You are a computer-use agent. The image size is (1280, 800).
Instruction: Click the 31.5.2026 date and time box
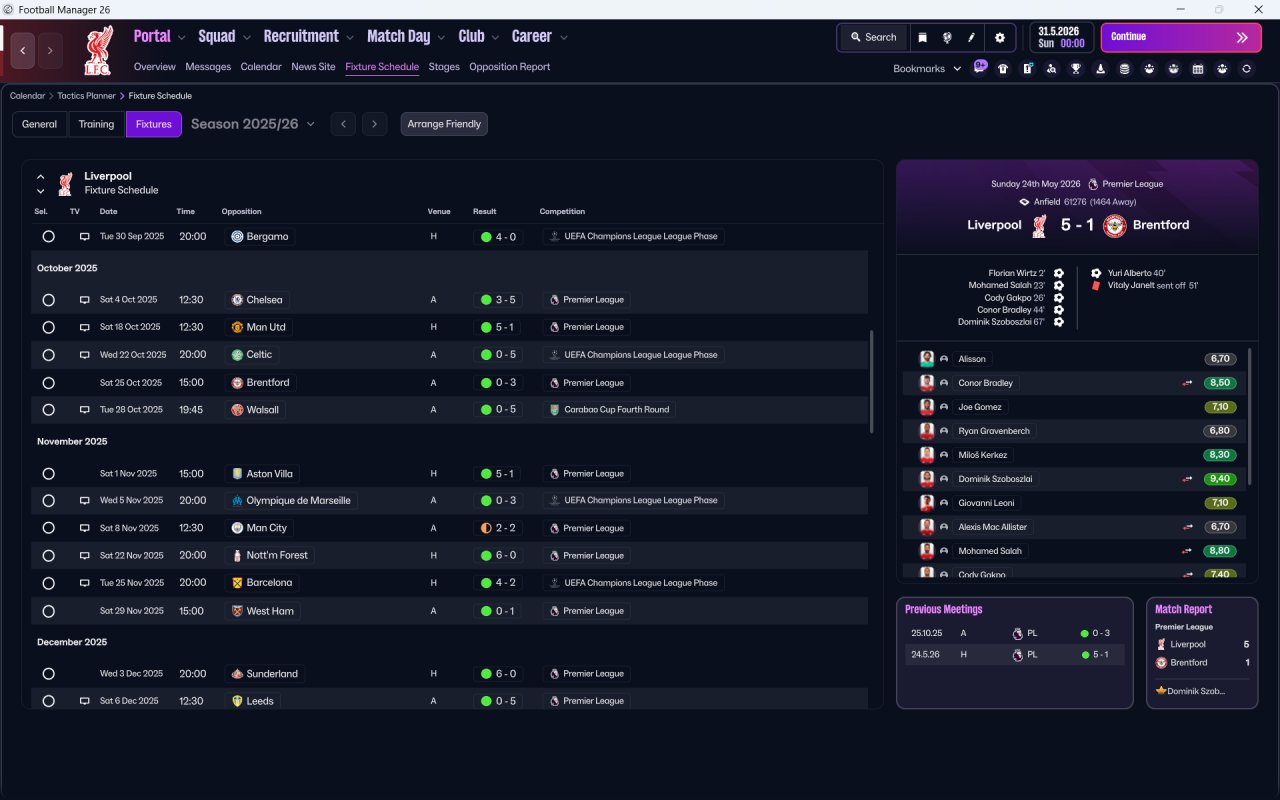tap(1061, 37)
